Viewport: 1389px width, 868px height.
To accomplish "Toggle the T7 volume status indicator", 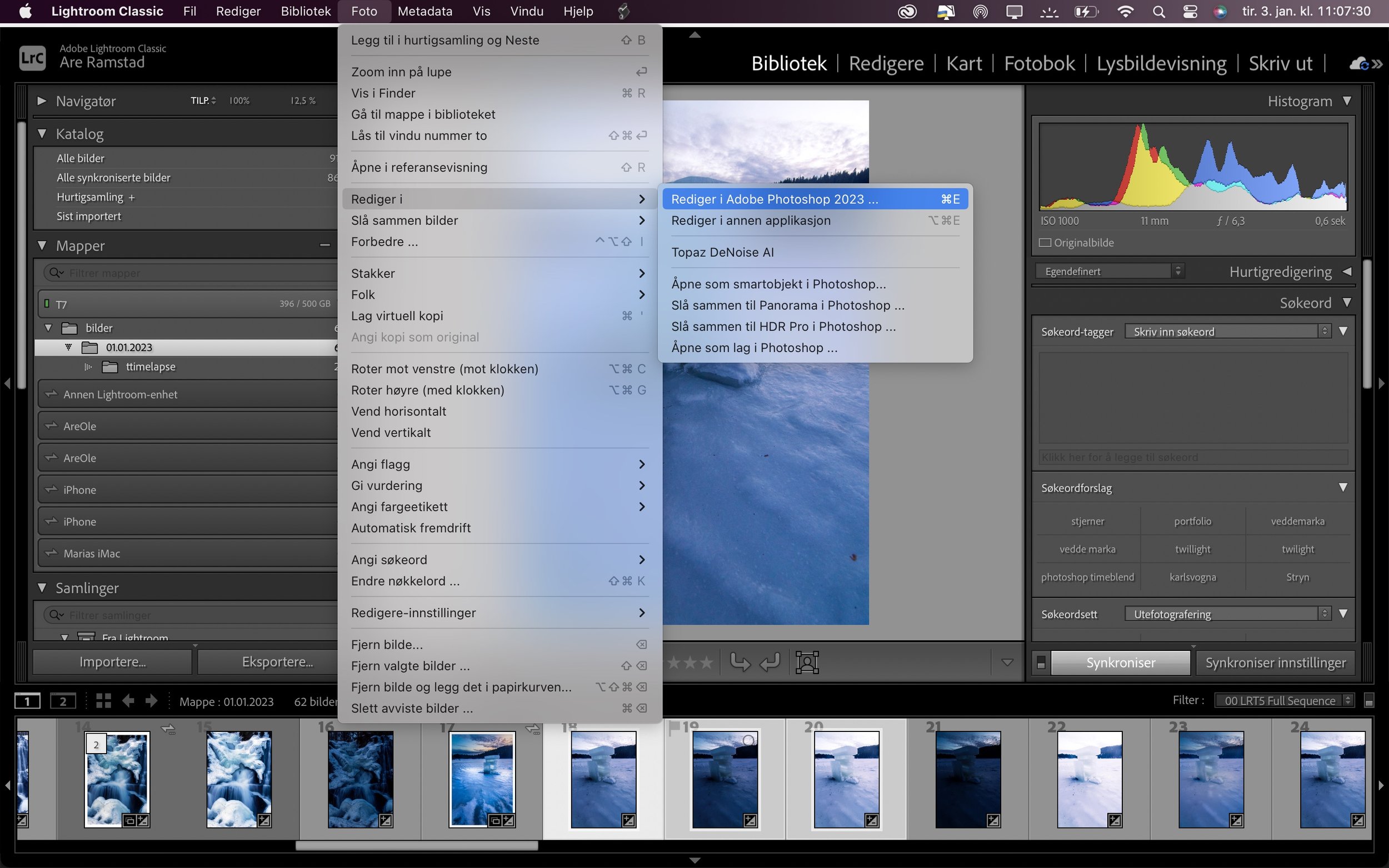I will pyautogui.click(x=47, y=304).
